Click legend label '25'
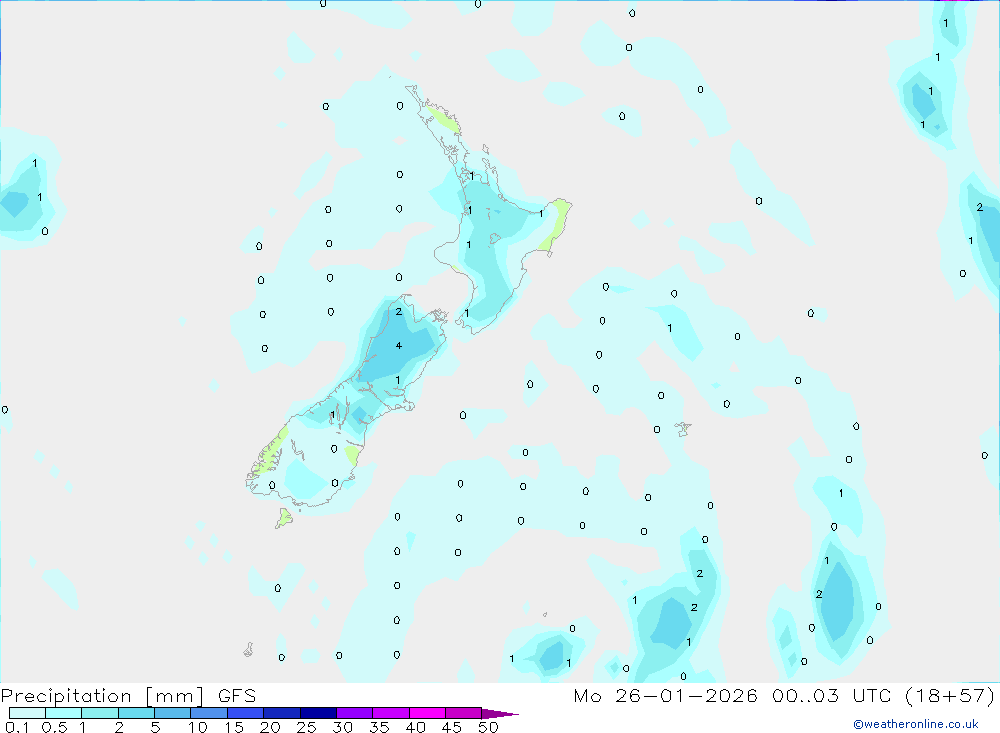 (x=306, y=727)
